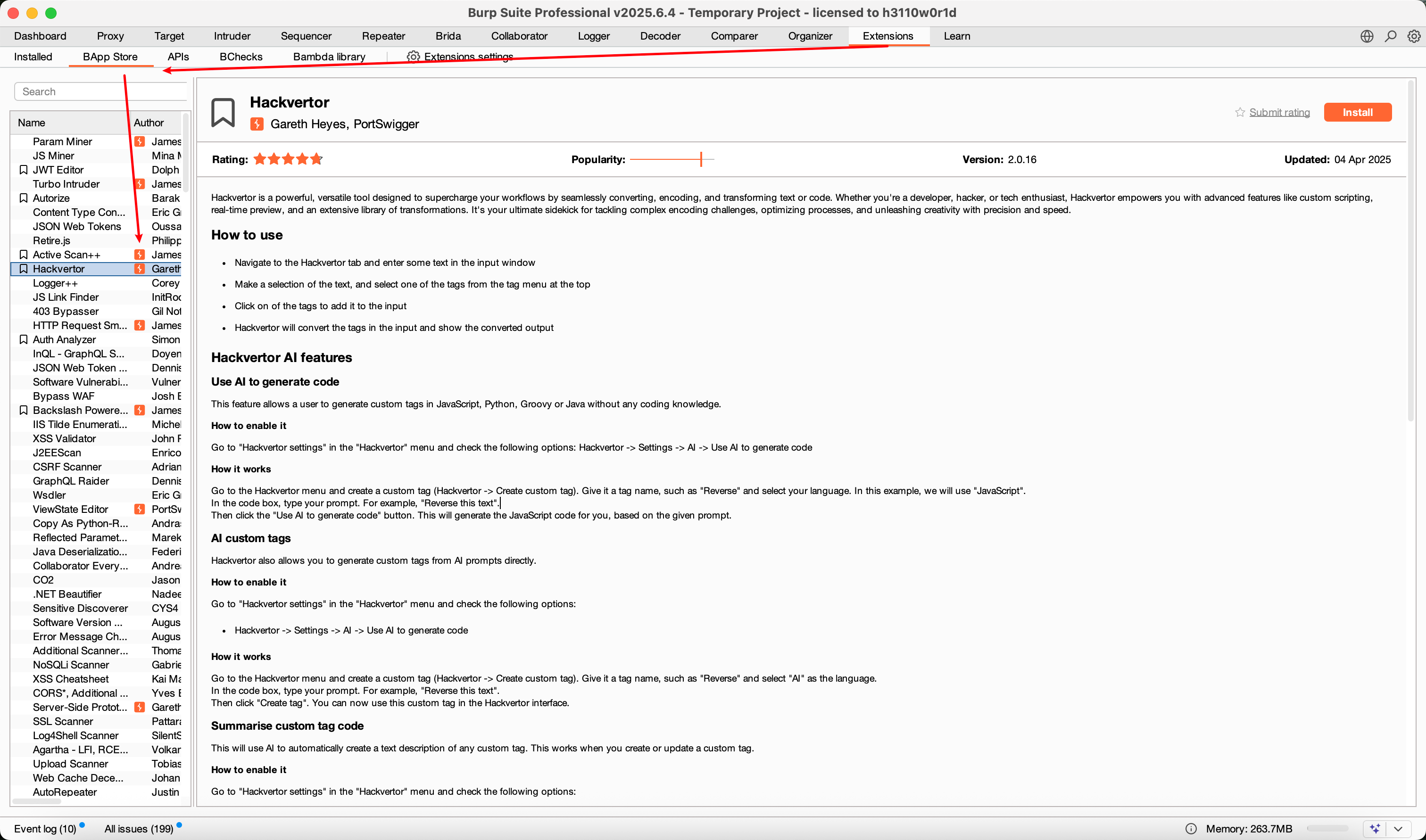1426x840 pixels.
Task: Select Logger++ extension row
Action: [x=96, y=283]
